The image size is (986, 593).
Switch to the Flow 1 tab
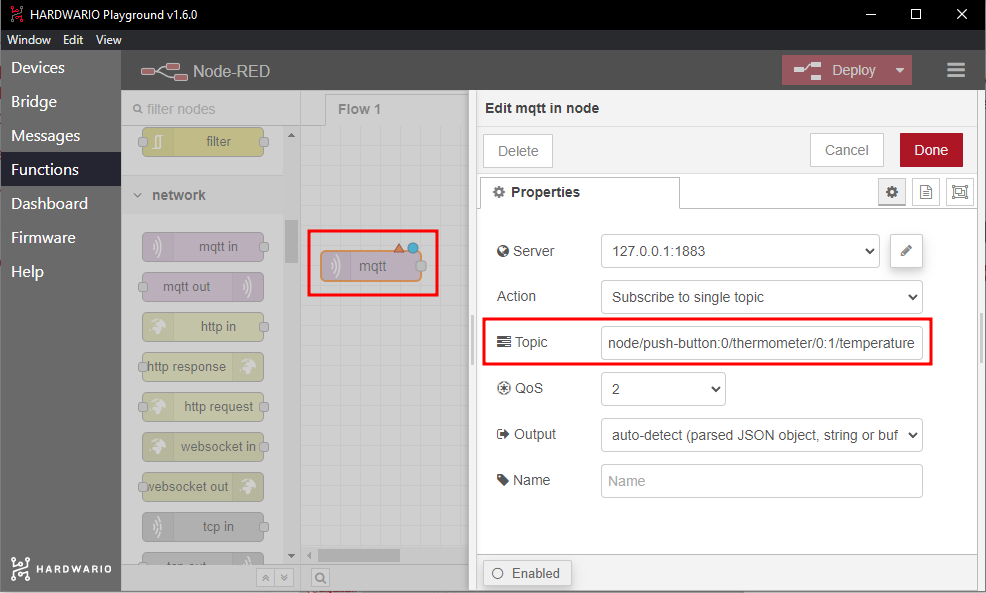(359, 109)
